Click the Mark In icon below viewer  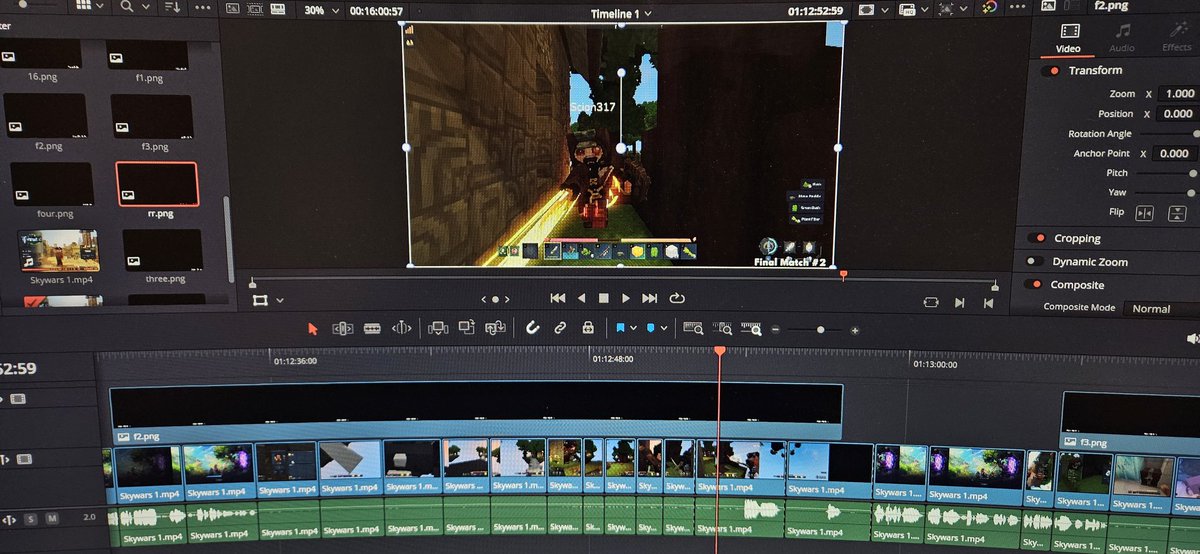[x=960, y=302]
